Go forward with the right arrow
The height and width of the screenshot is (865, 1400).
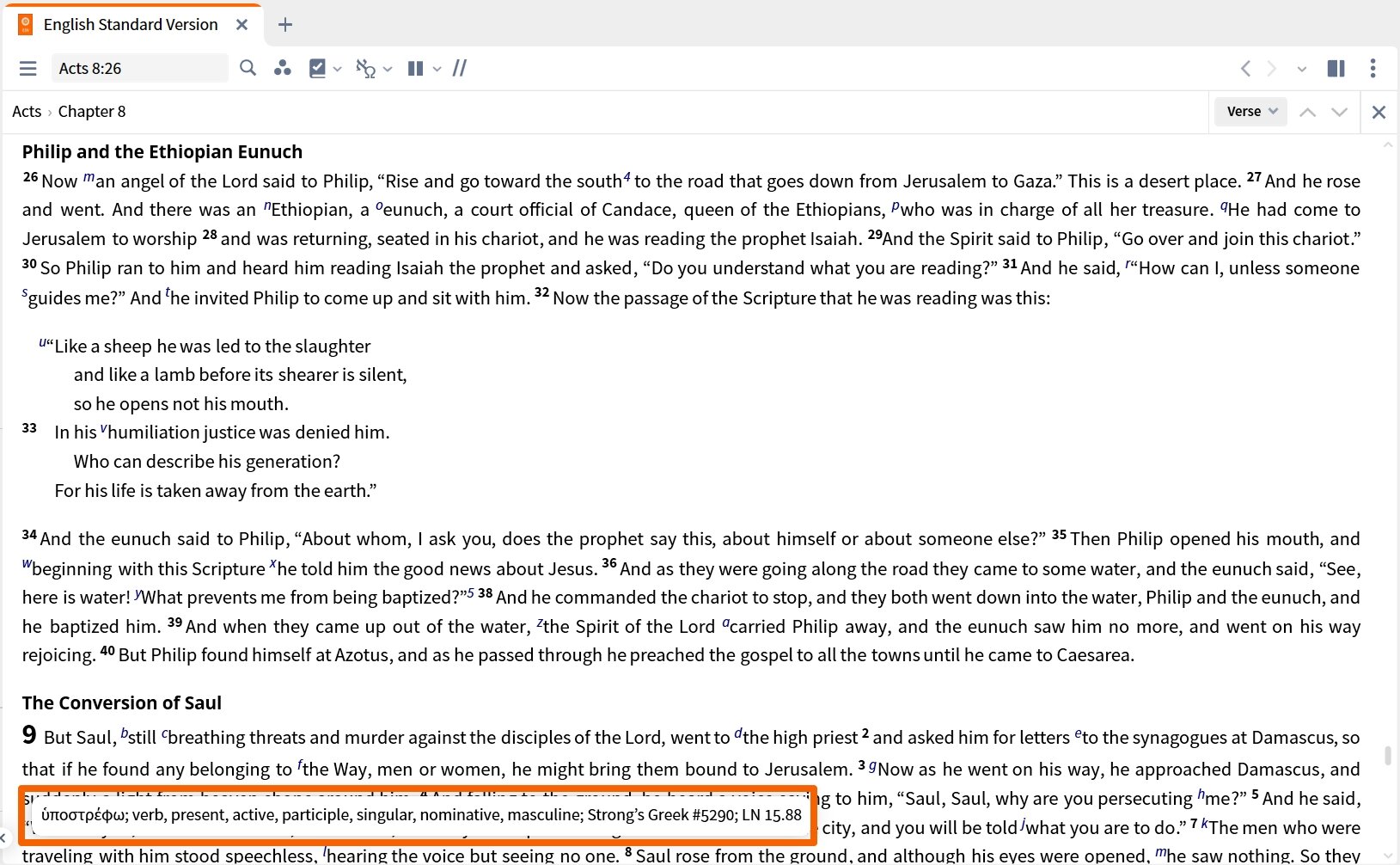1272,68
